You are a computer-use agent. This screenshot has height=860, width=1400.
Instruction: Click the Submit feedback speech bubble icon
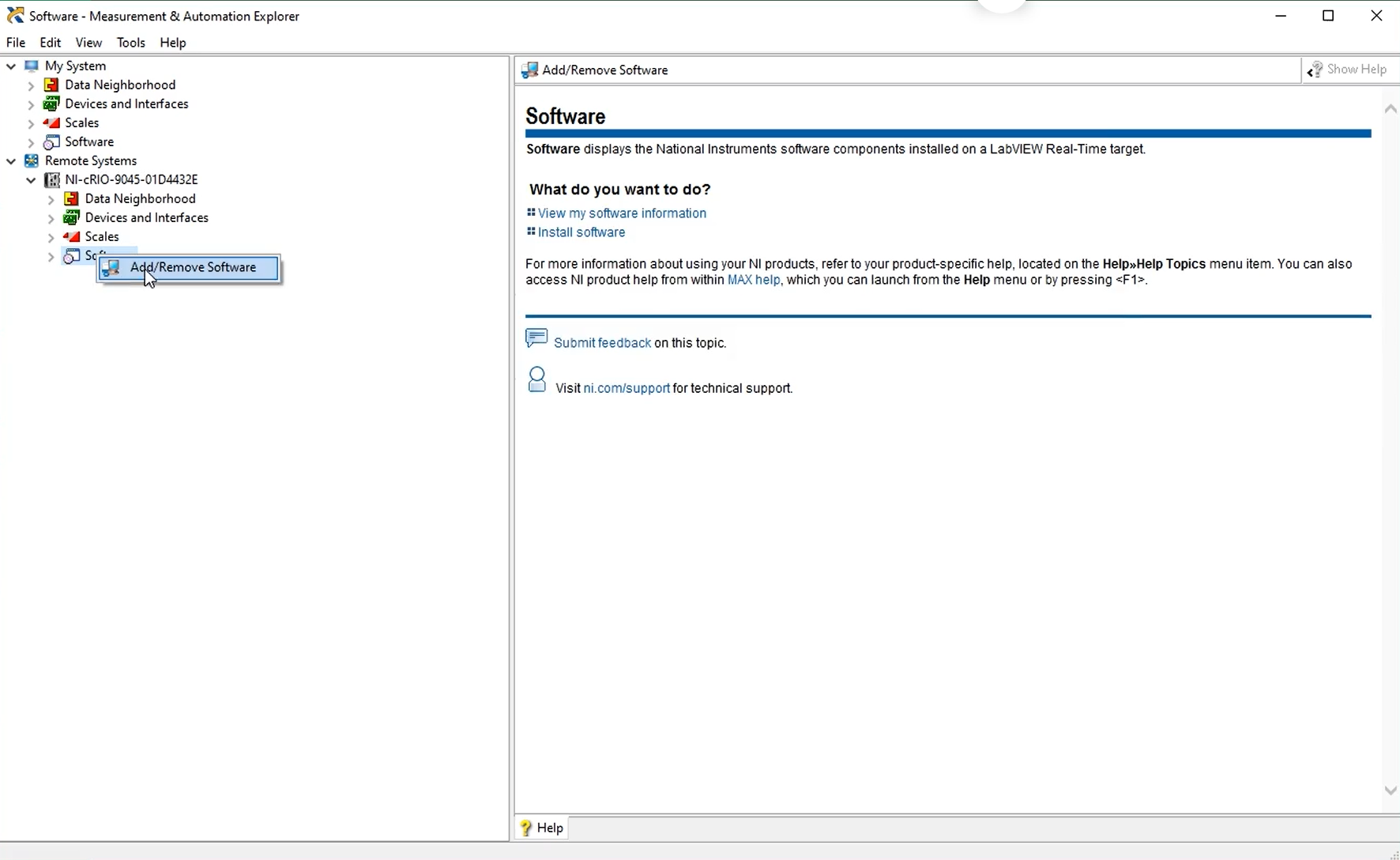coord(536,339)
